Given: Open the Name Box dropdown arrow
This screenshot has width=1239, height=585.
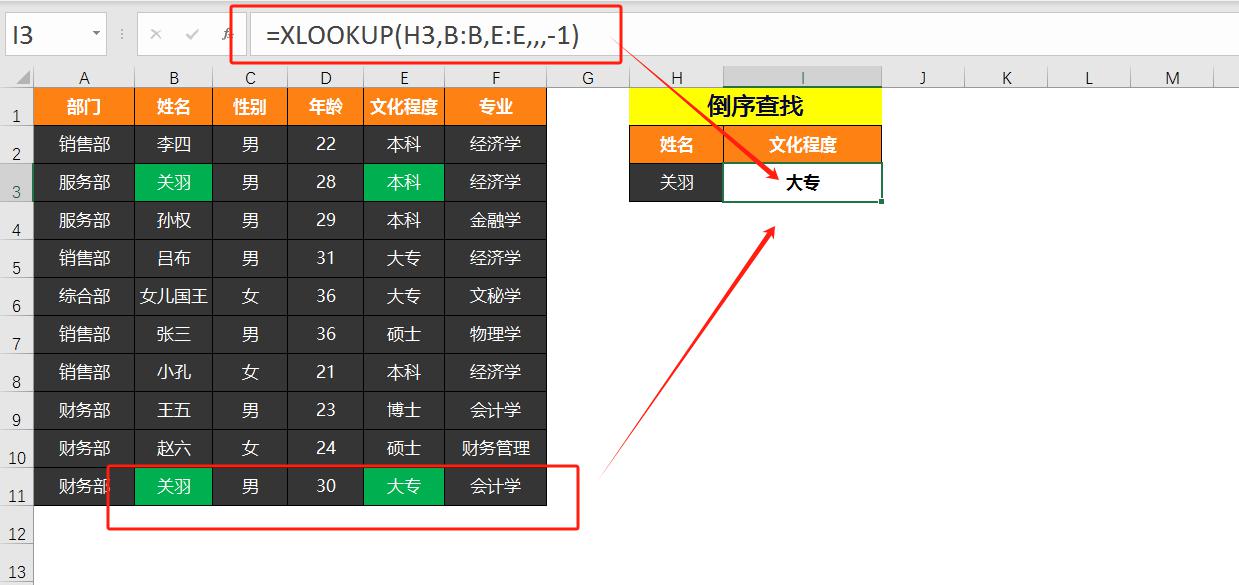Looking at the screenshot, I should tap(97, 35).
